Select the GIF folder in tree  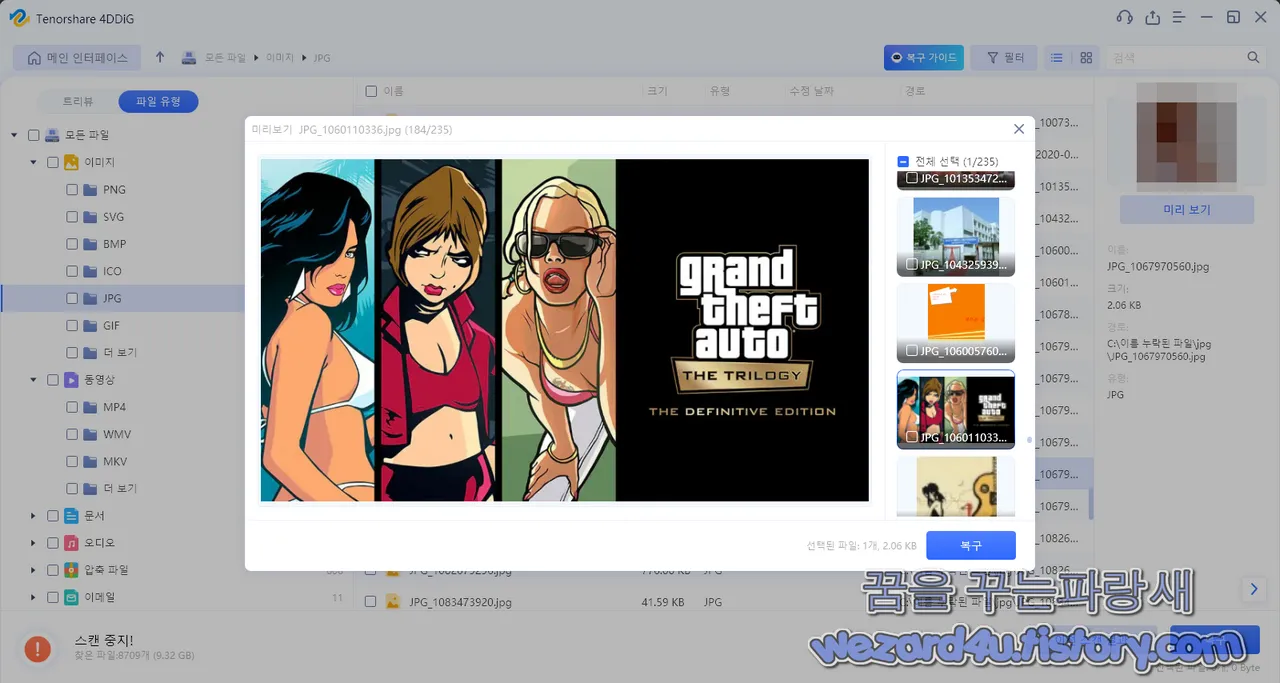[112, 325]
